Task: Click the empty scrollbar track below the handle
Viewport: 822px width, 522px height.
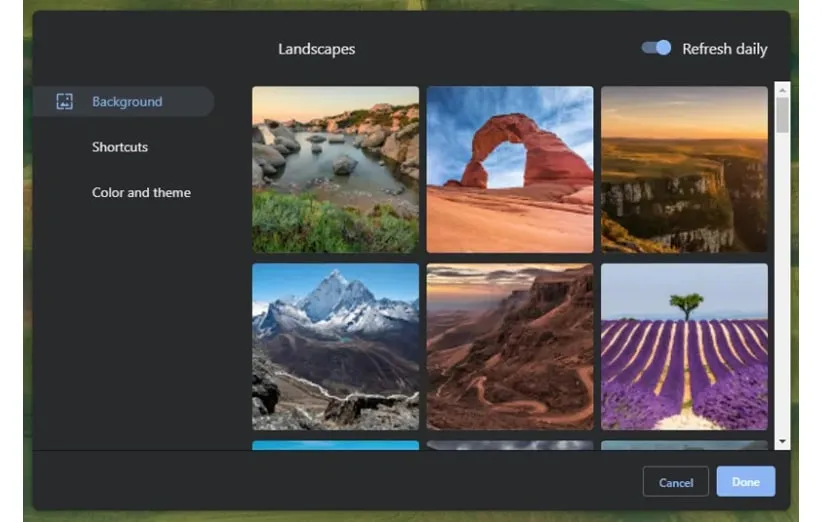Action: [782, 290]
